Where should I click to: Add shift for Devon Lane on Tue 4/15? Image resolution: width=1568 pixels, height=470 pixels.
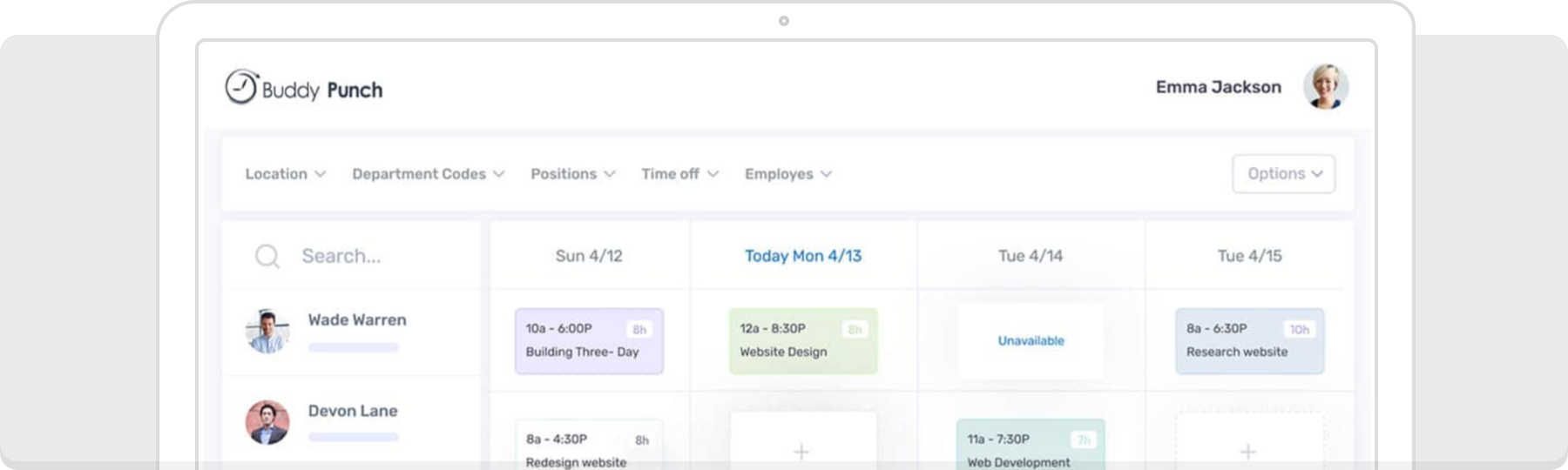(1248, 451)
